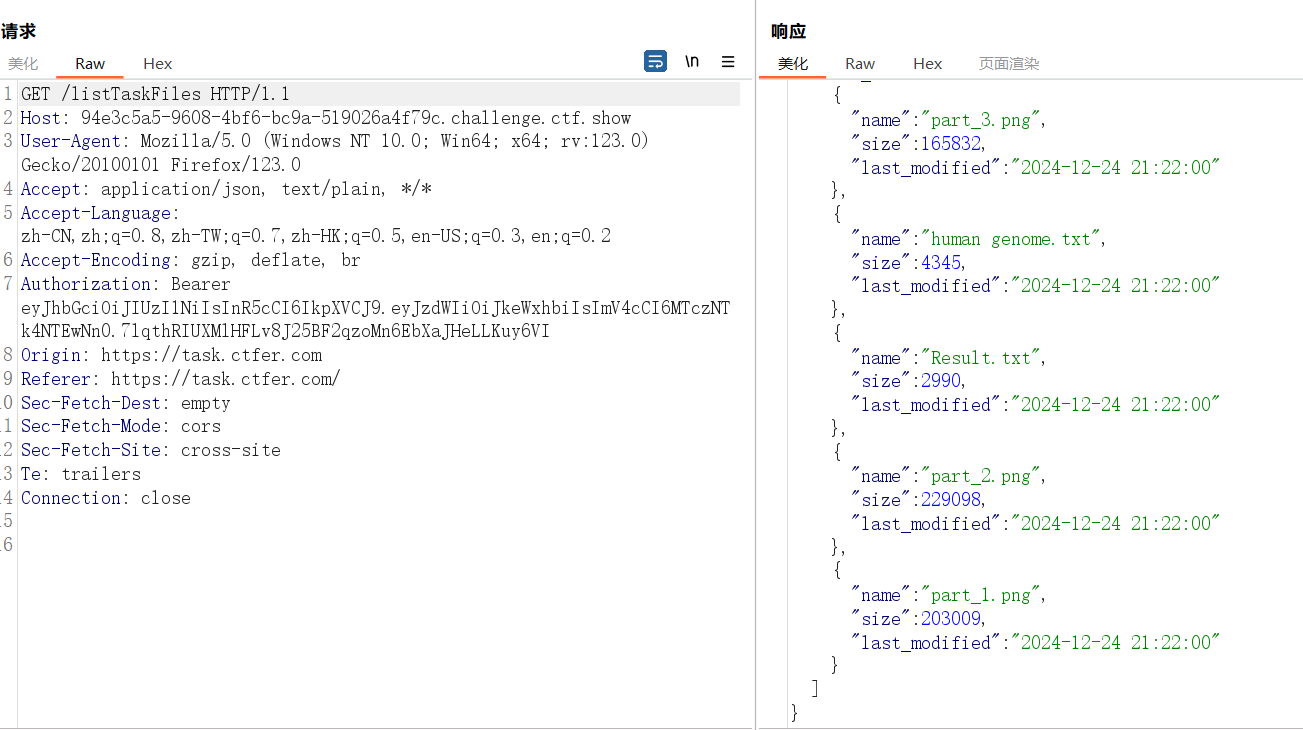Click the JWT token text starting eyJhbGci
The height and width of the screenshot is (730, 1303).
[375, 320]
